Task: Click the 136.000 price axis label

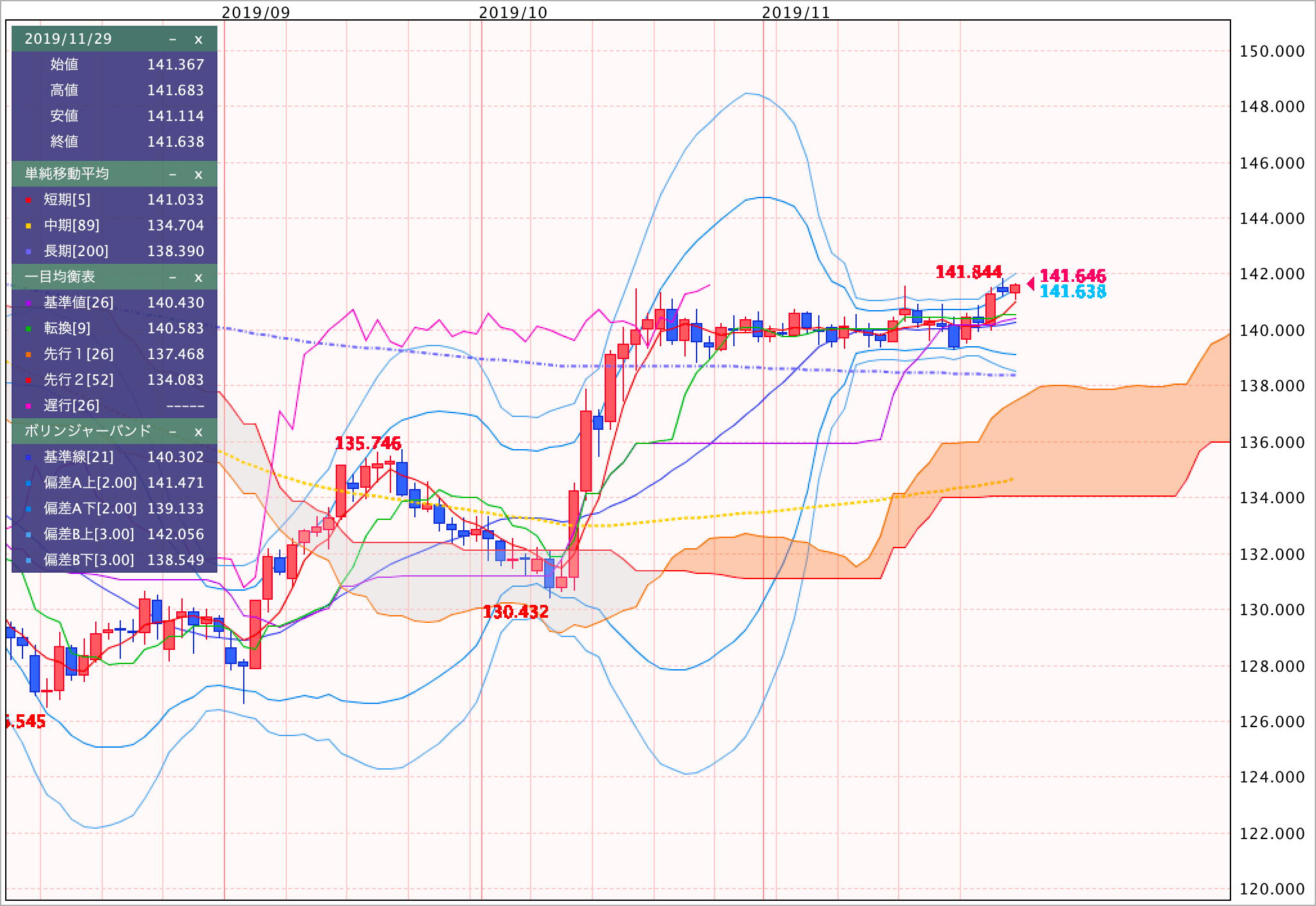Action: tap(1272, 443)
